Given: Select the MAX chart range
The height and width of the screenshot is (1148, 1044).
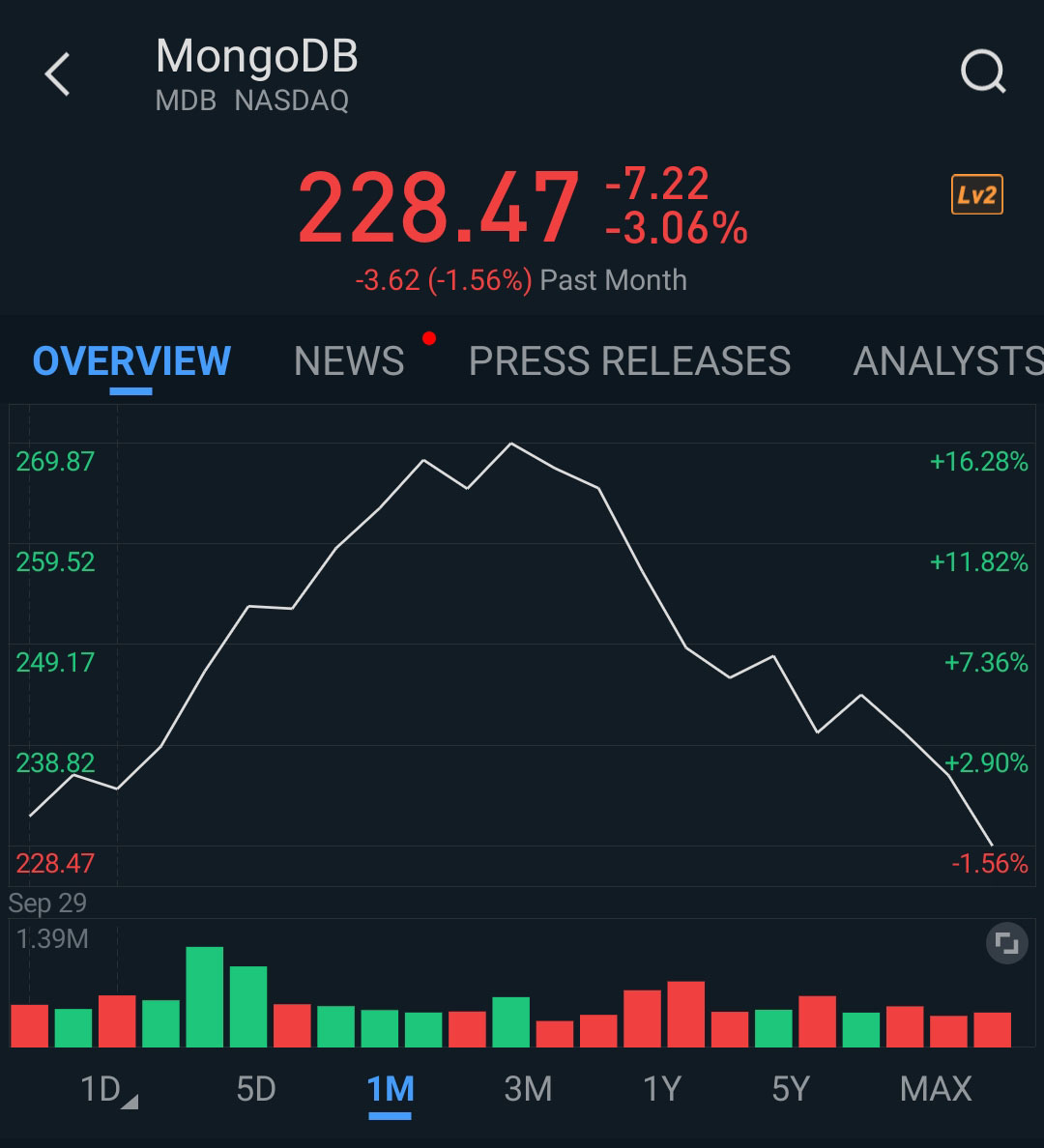Looking at the screenshot, I should tap(936, 1089).
